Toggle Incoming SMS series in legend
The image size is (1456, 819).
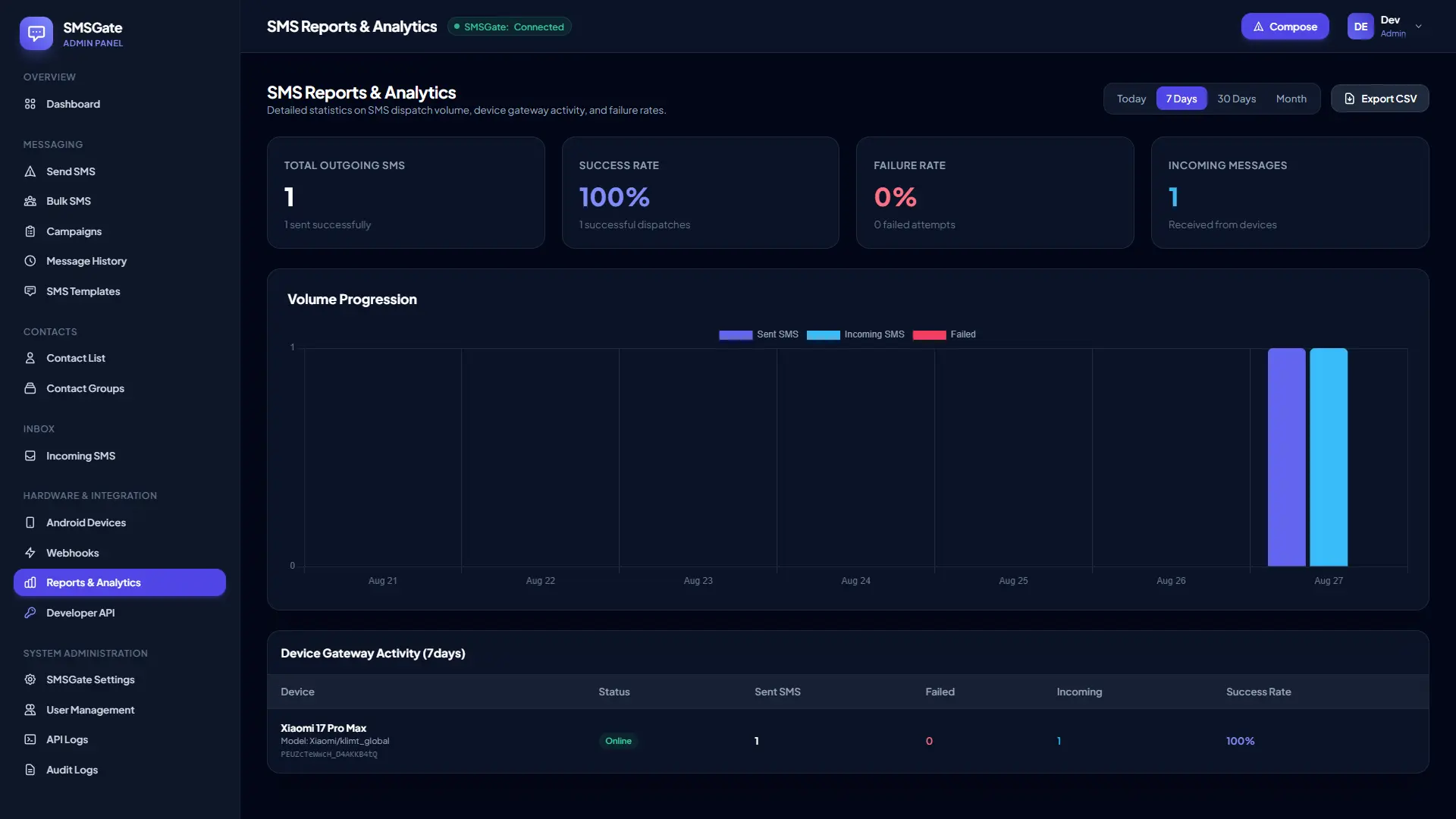click(x=855, y=334)
